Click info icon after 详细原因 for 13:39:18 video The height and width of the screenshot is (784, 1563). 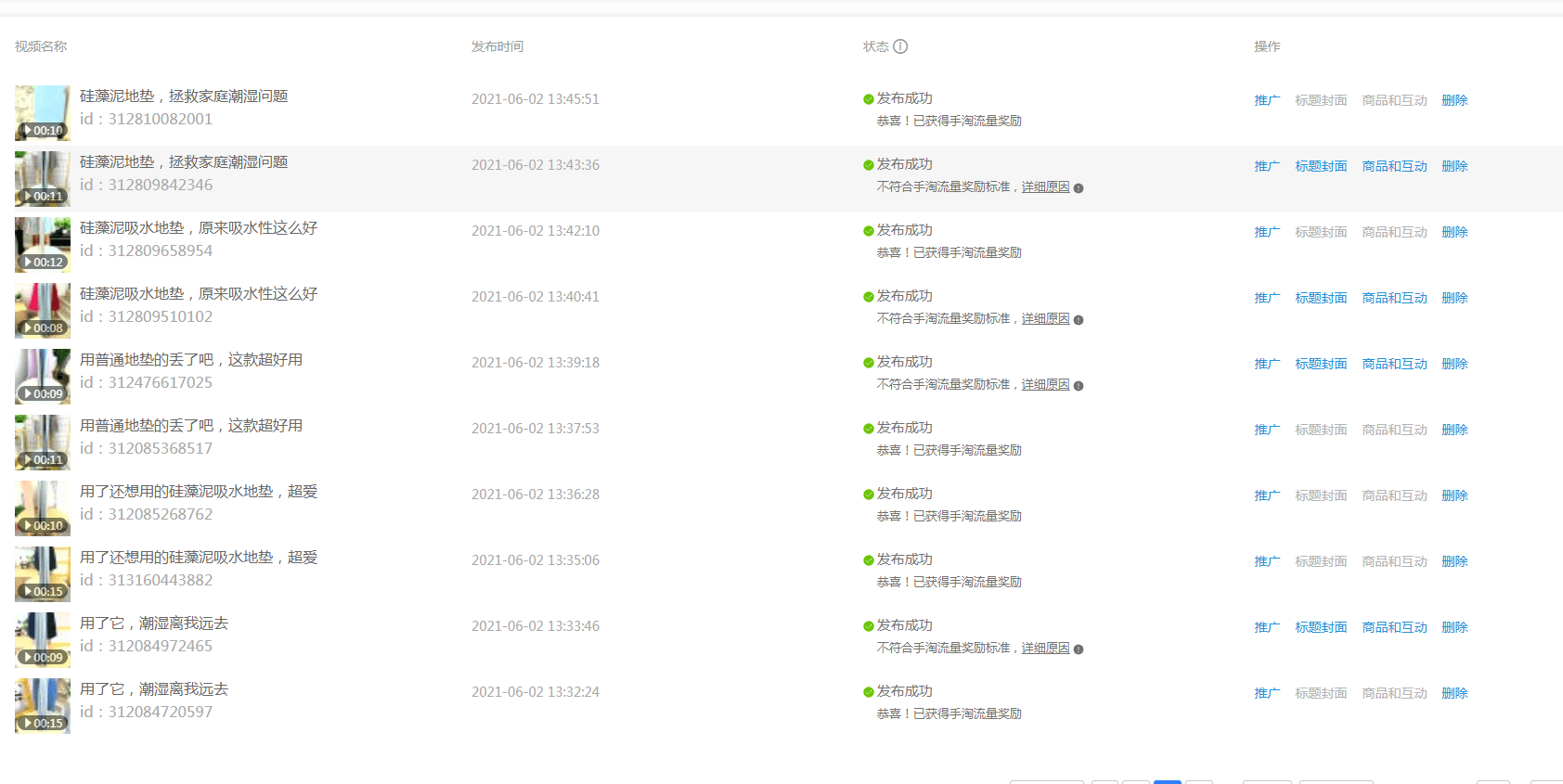click(1079, 386)
